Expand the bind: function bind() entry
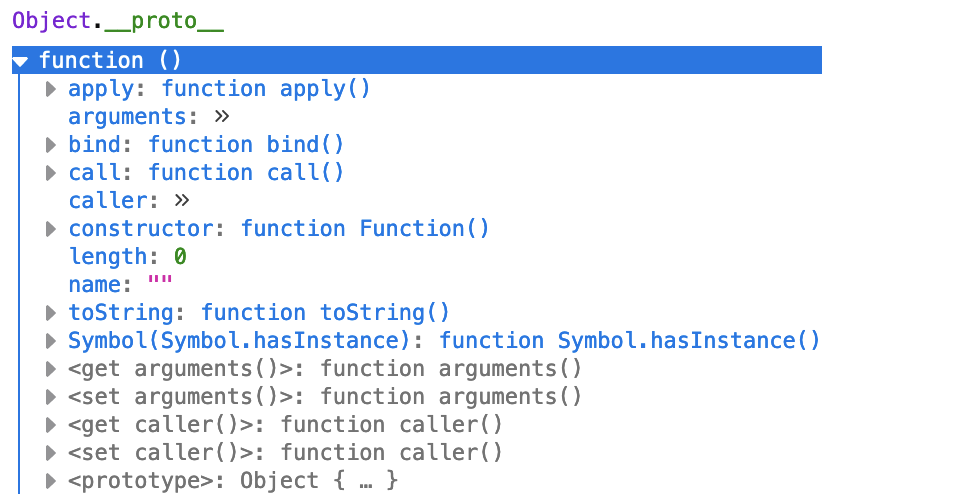The height and width of the screenshot is (500, 968). pyautogui.click(x=51, y=145)
